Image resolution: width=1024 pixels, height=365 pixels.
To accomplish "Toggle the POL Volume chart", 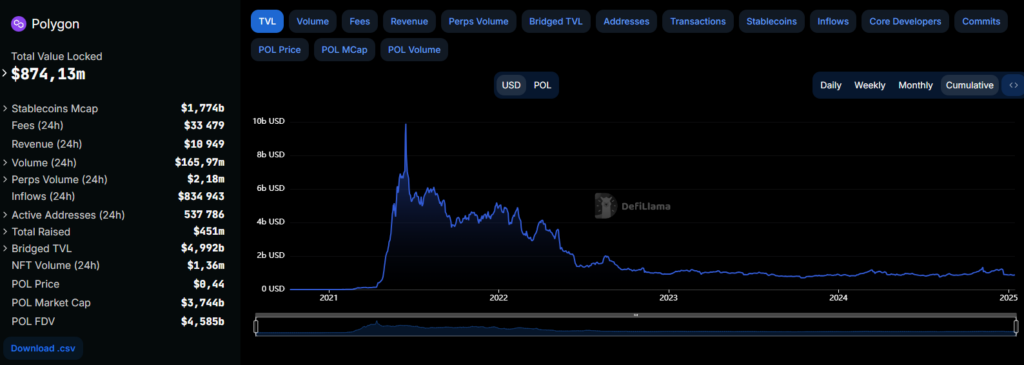I will (414, 50).
